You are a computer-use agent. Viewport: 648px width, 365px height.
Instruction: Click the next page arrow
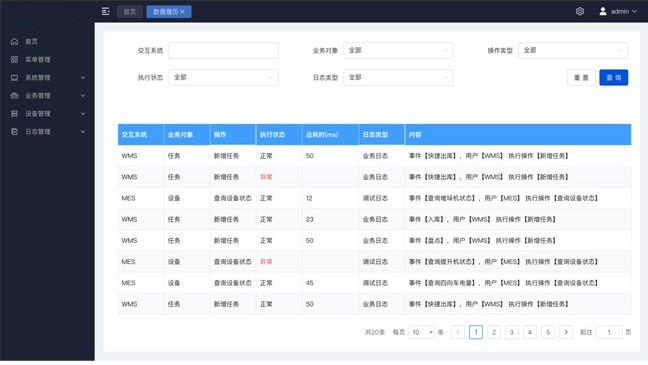(566, 332)
